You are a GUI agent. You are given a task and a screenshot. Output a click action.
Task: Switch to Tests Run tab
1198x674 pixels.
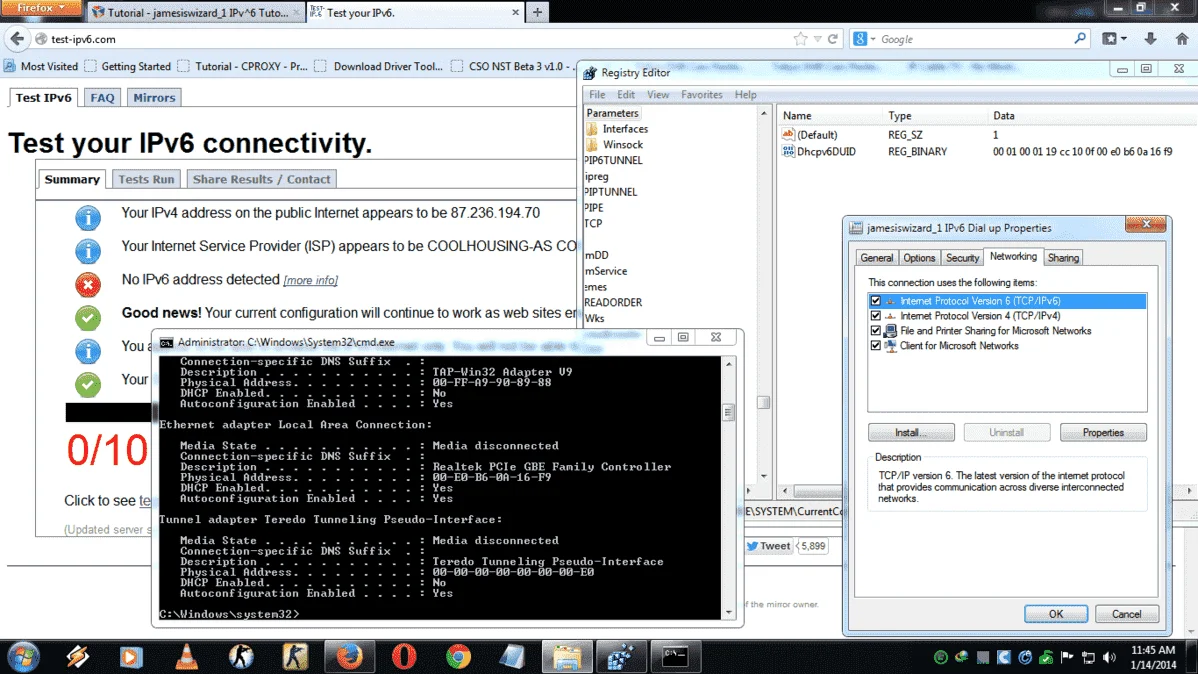pos(146,179)
